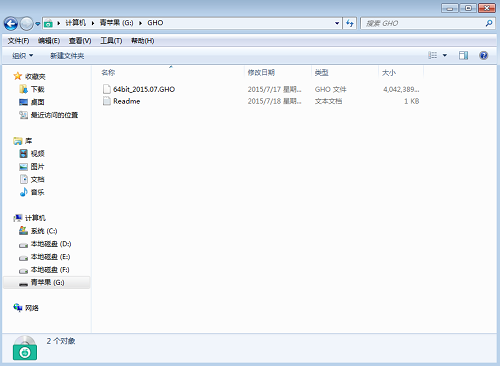Expand arrow after 计算机 in address bar
This screenshot has width=500, height=366.
coord(93,23)
